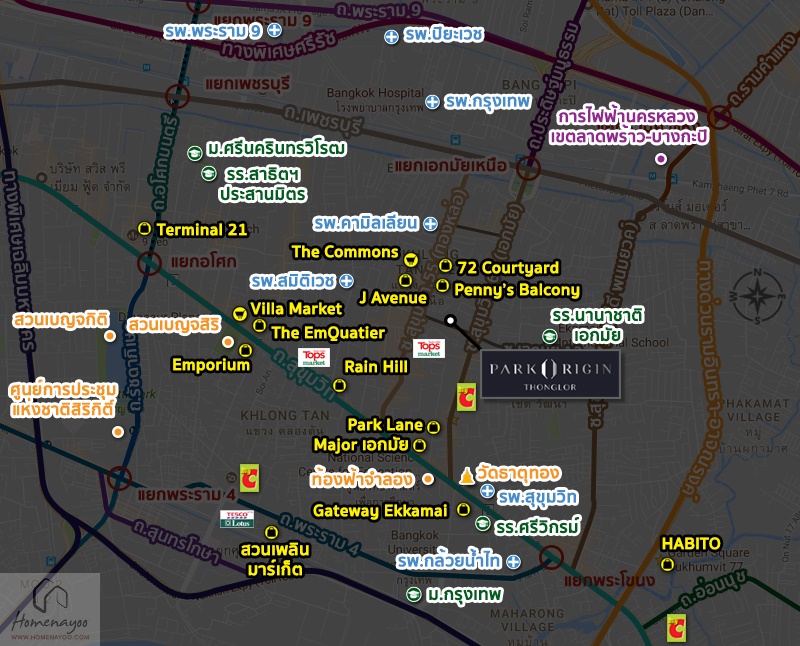Click the shopping icon beside 72 Courtyard
Image resolution: width=800 pixels, height=646 pixels.
click(445, 266)
